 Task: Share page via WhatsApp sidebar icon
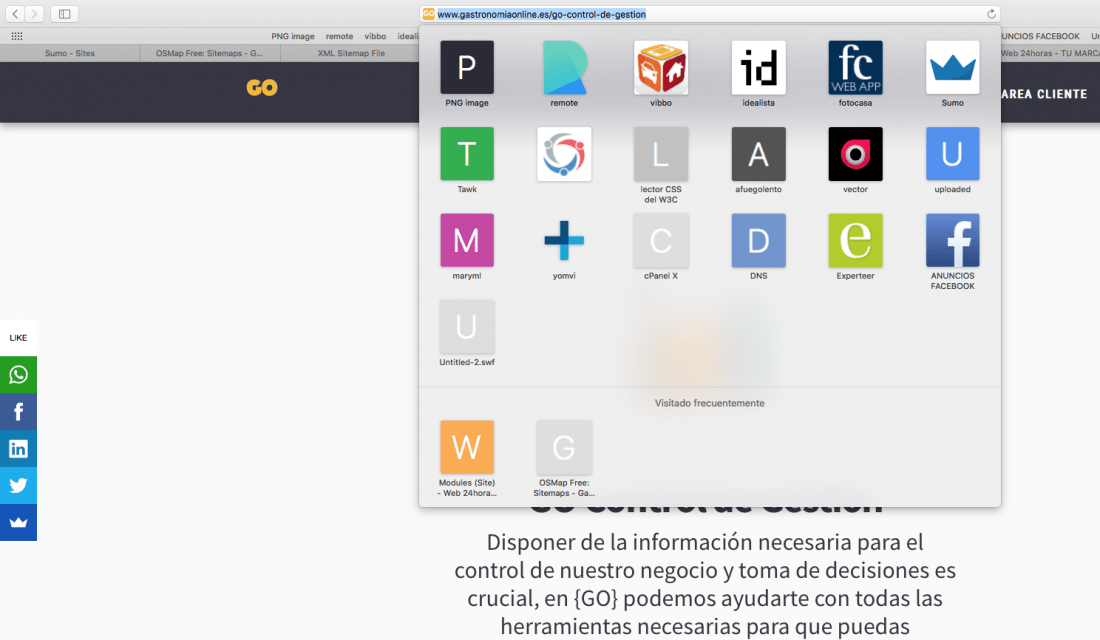click(18, 375)
